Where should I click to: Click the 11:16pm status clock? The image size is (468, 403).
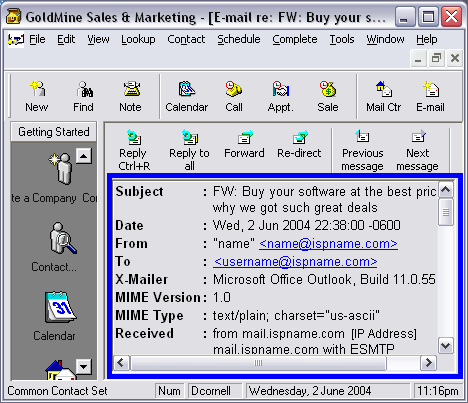pos(438,391)
